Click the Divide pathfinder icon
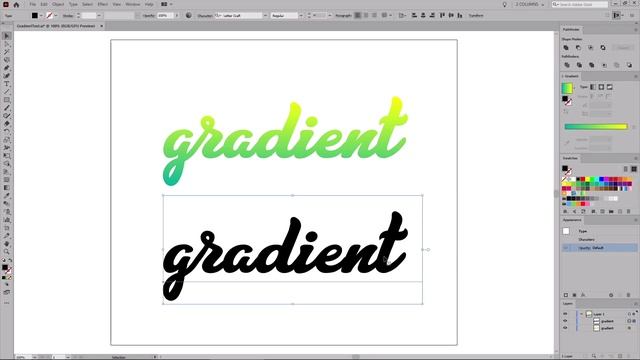Screen dimensions: 640x360 (x=567, y=65)
